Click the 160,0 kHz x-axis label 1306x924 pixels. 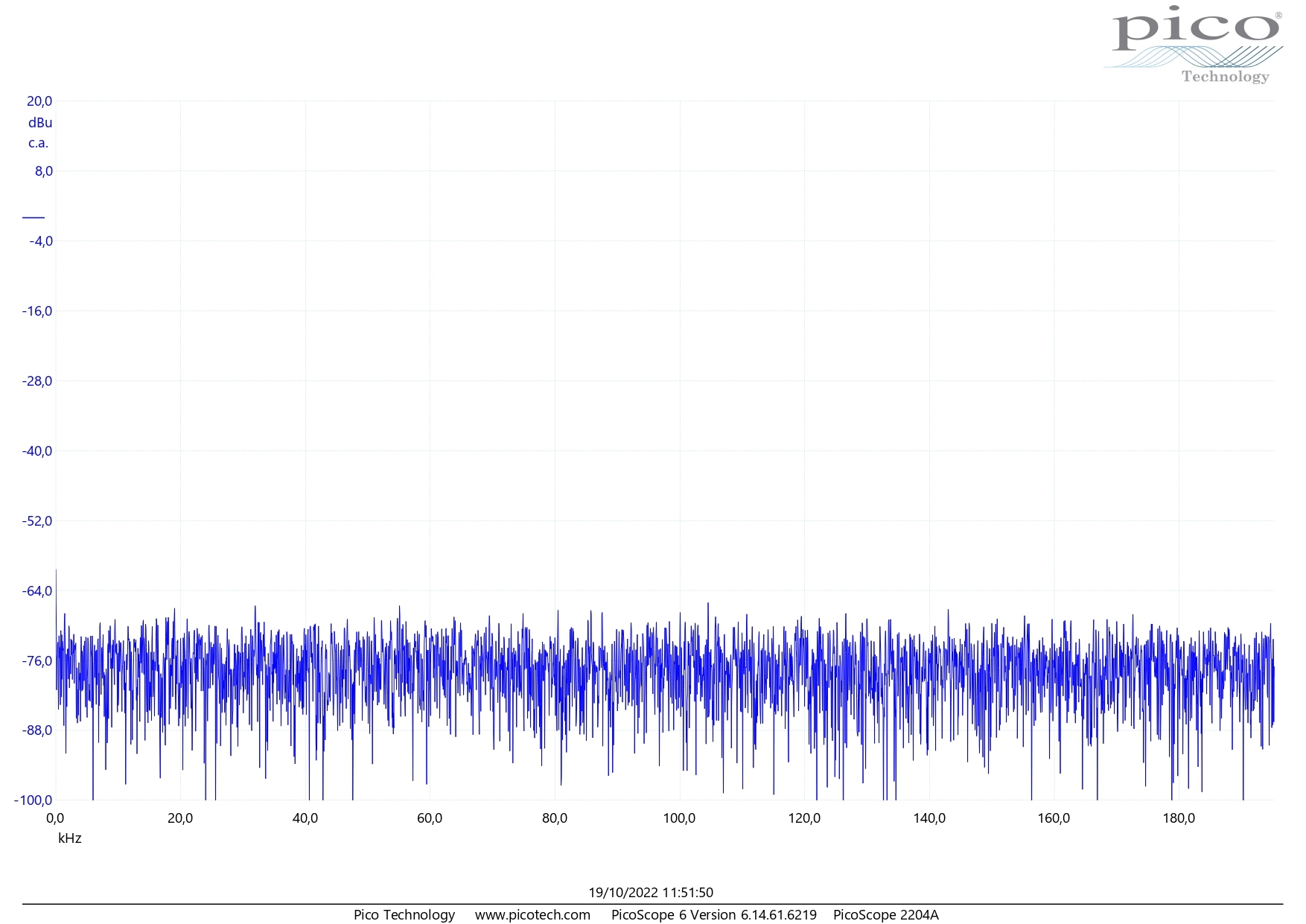click(x=1054, y=818)
